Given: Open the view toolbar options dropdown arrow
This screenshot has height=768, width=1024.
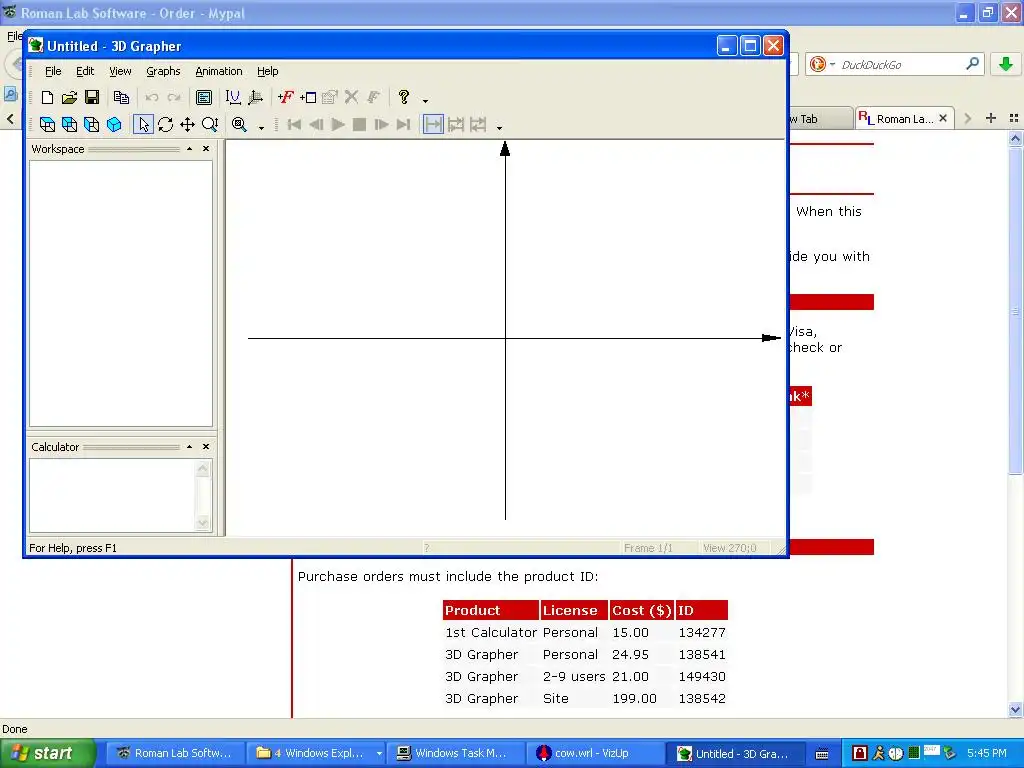Looking at the screenshot, I should click(261, 127).
